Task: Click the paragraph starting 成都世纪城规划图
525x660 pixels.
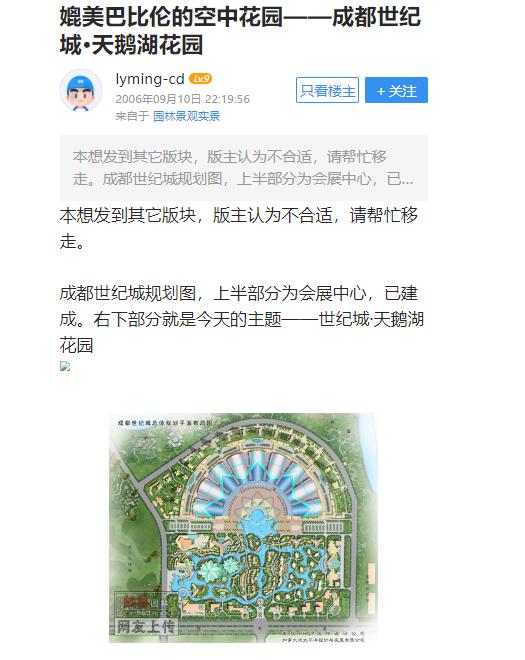Action: pos(241,319)
